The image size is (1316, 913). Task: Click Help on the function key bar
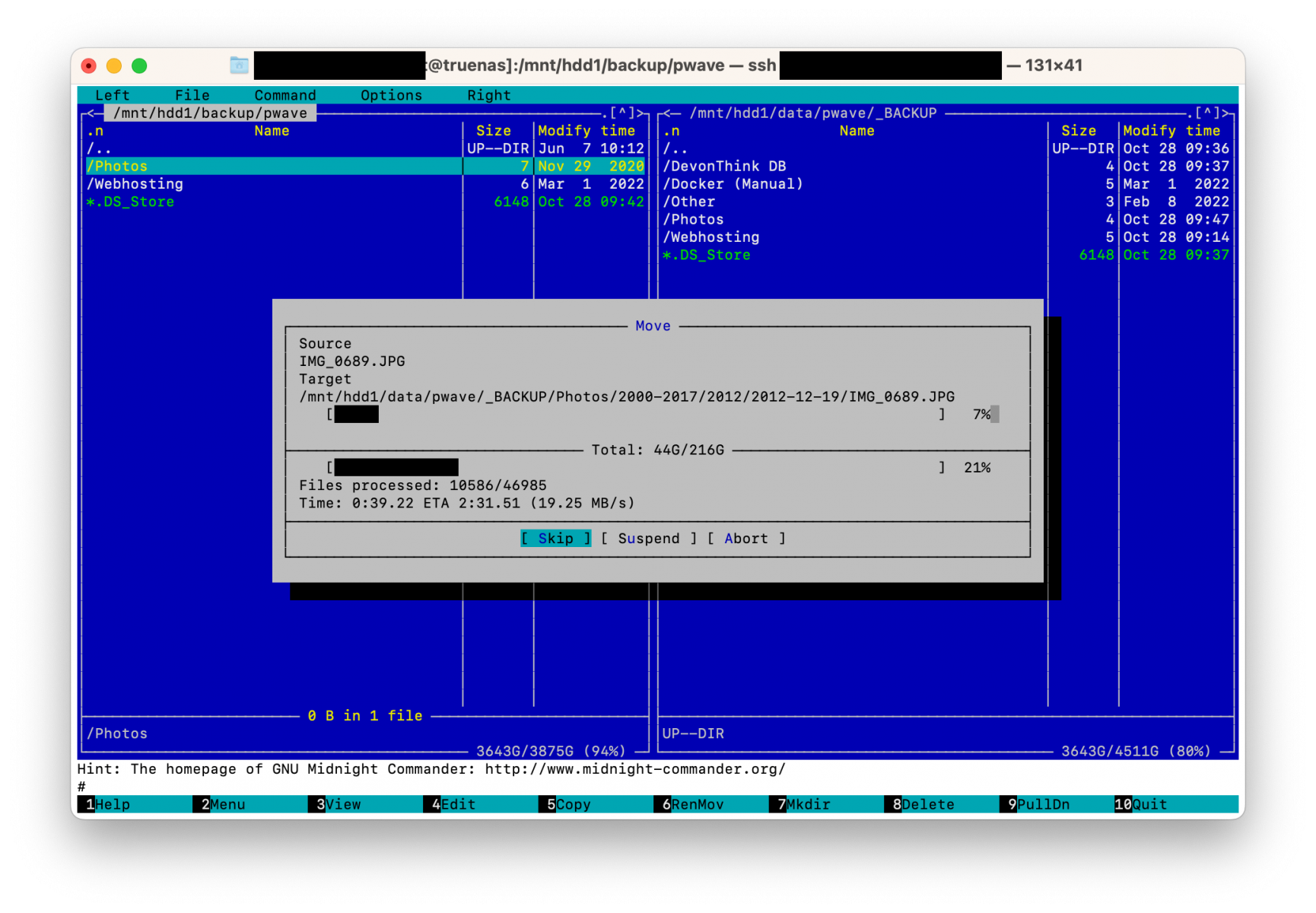[106, 804]
